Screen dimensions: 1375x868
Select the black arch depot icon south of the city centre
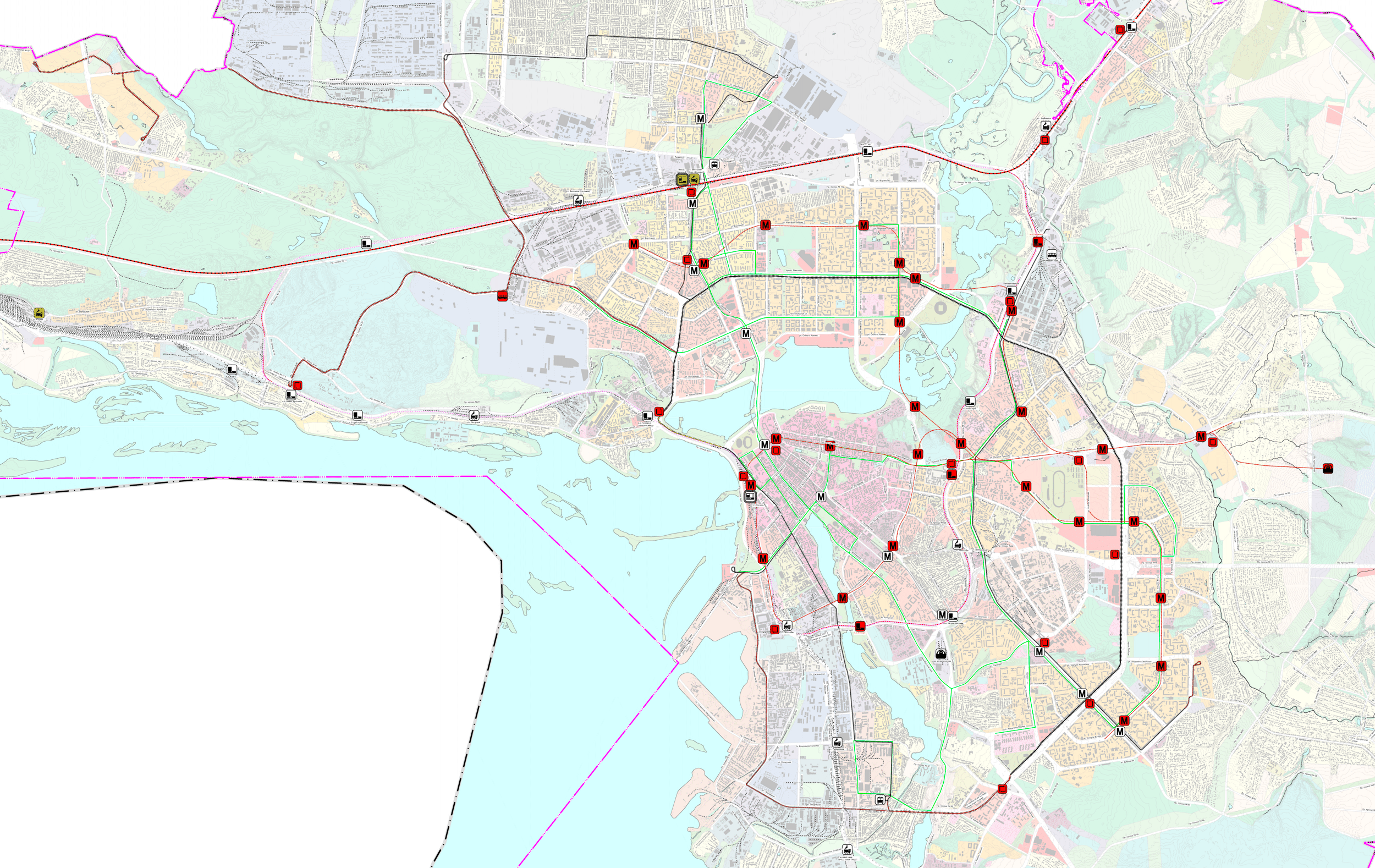pyautogui.click(x=941, y=653)
